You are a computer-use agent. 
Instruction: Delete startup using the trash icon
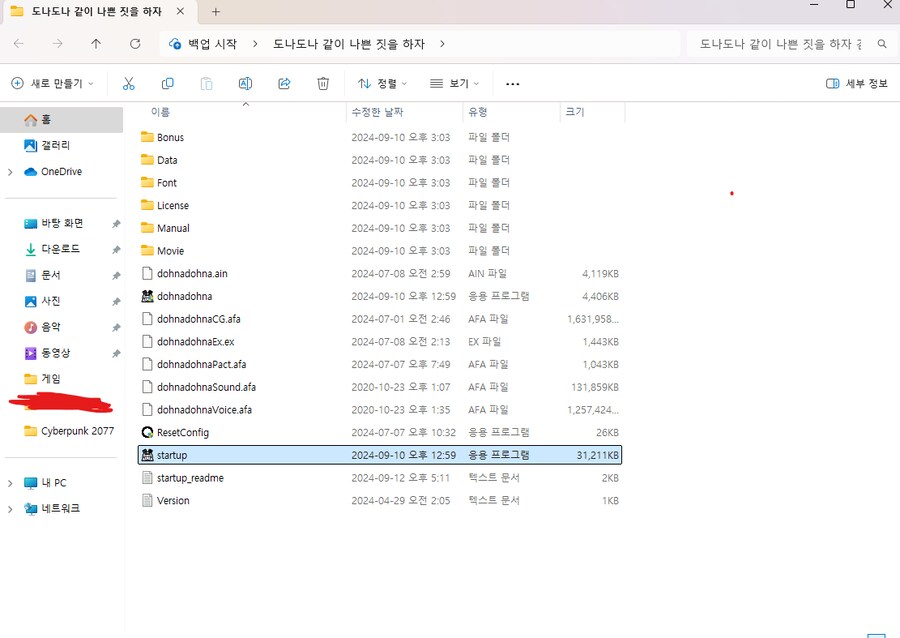[323, 83]
